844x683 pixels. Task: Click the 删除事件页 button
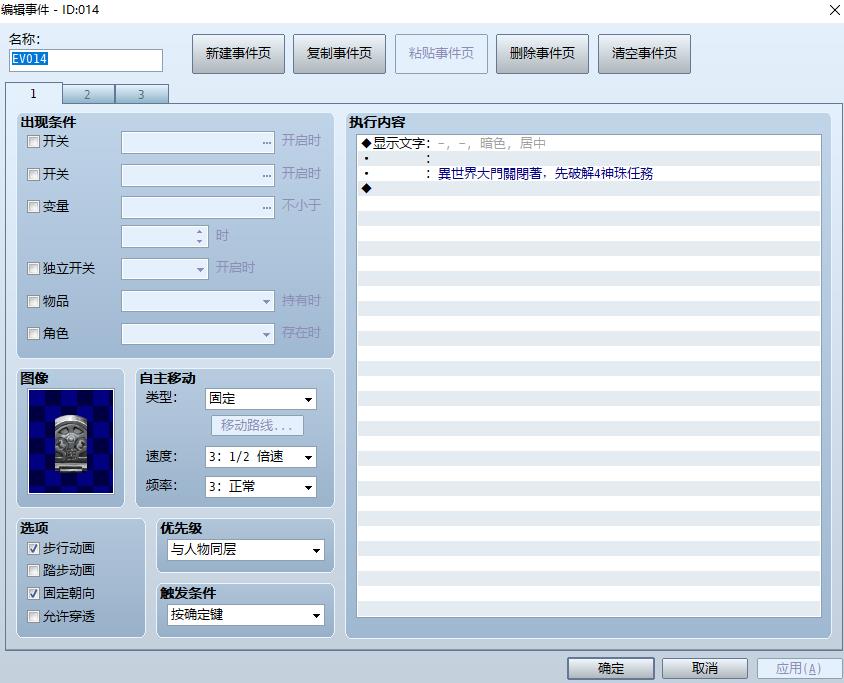pyautogui.click(x=542, y=54)
